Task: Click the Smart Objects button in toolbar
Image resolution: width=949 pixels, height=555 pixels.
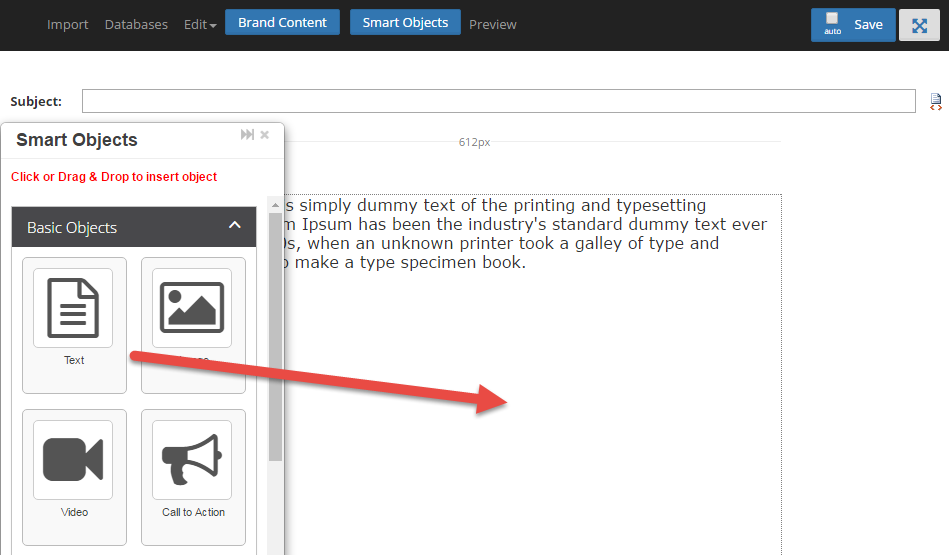Action: [x=405, y=22]
